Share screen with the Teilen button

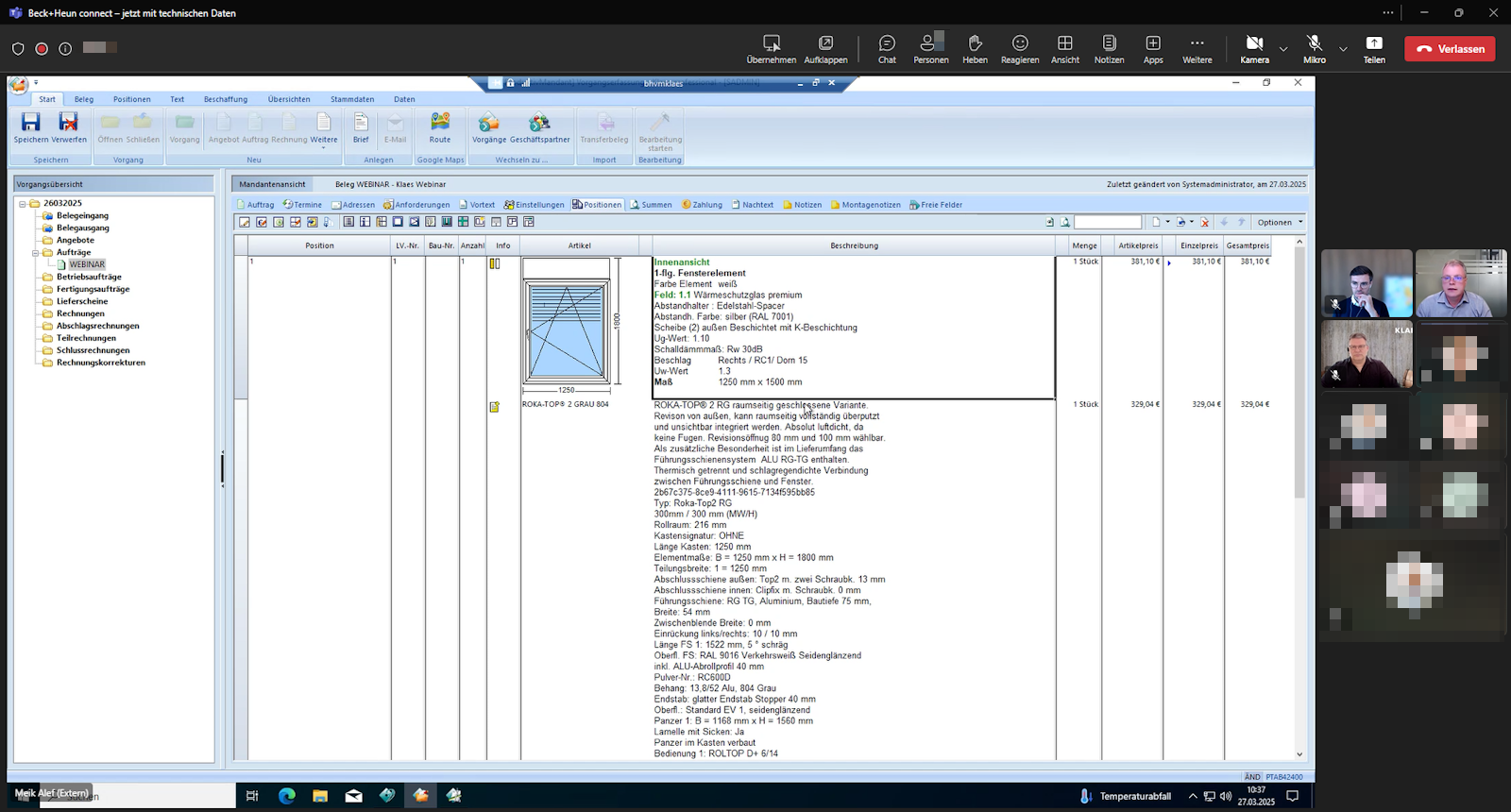tap(1374, 48)
